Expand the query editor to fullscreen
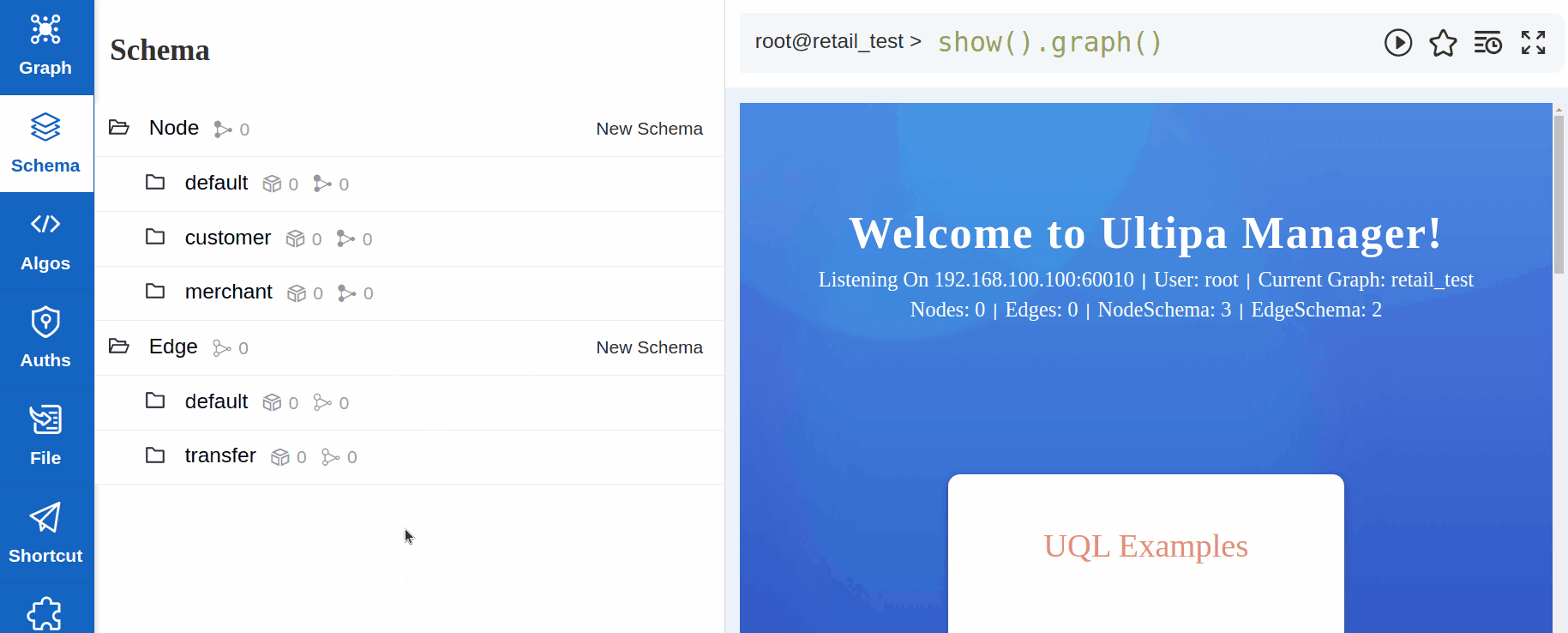Image resolution: width=1568 pixels, height=633 pixels. point(1534,42)
